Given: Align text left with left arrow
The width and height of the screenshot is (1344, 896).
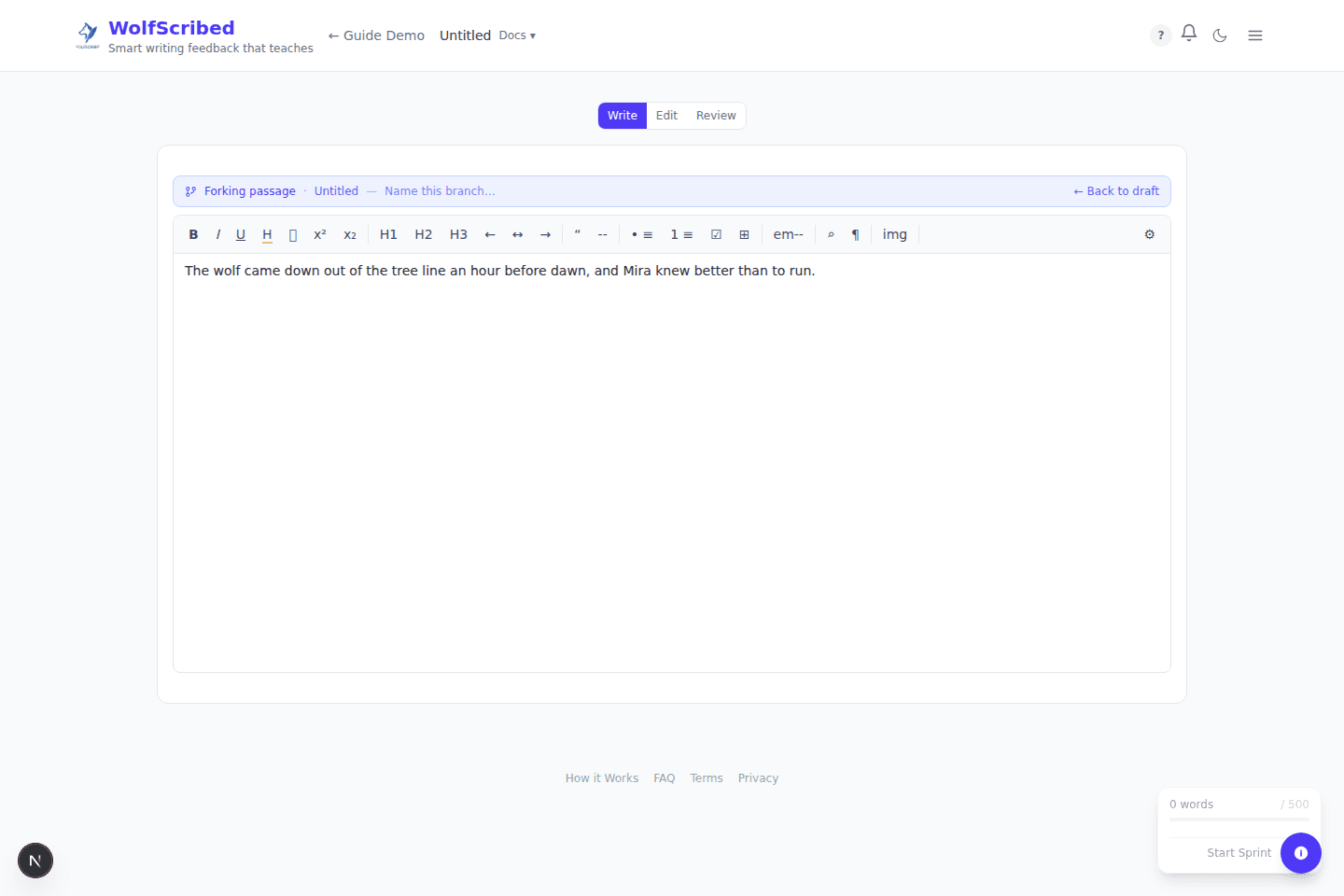Looking at the screenshot, I should [x=490, y=234].
